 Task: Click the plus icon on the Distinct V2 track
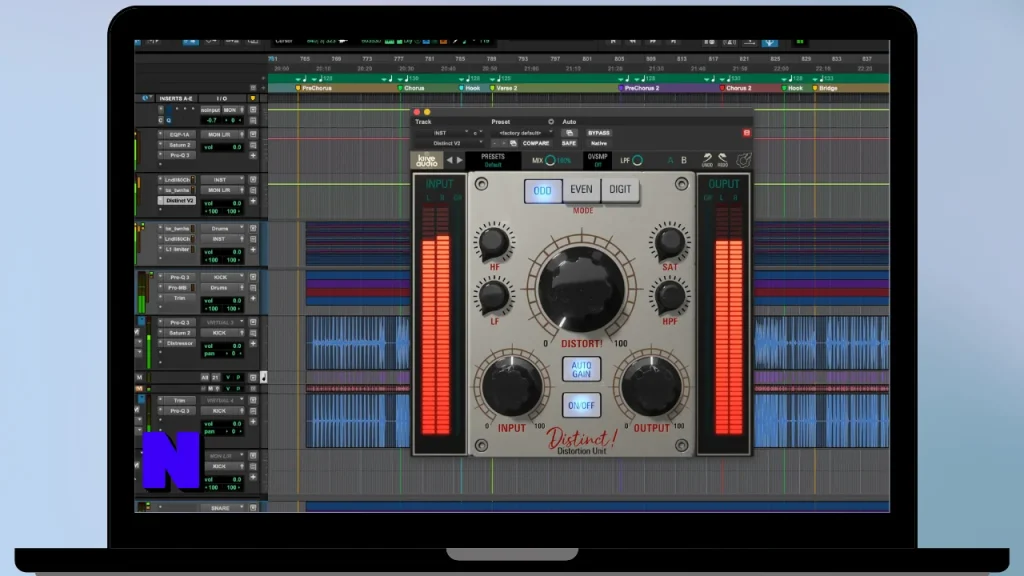click(x=253, y=200)
